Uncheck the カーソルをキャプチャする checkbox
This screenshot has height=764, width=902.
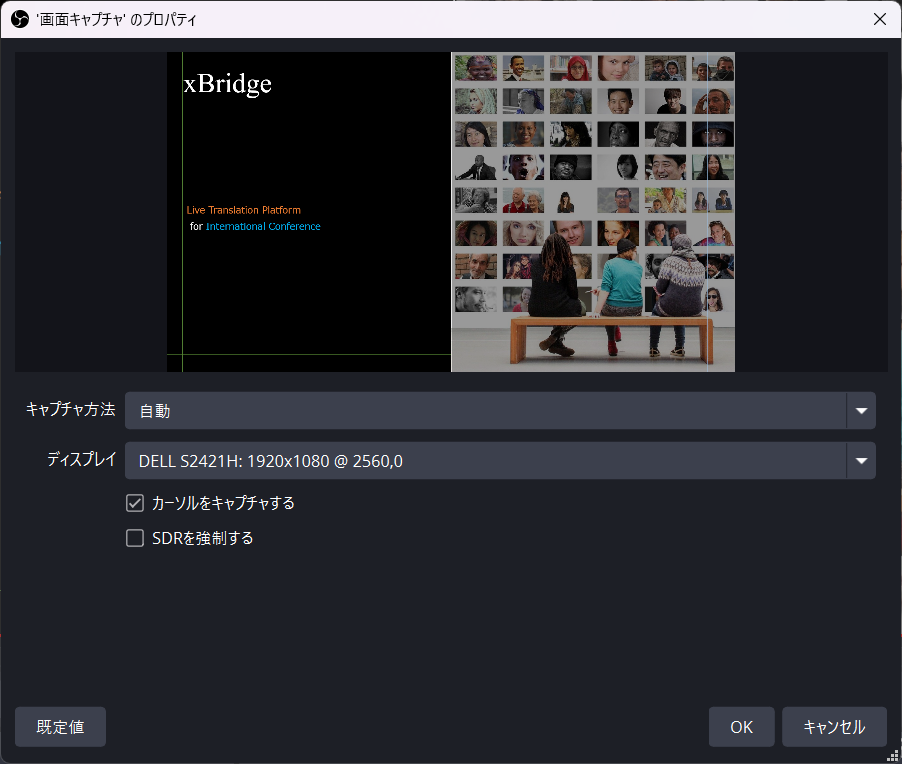pyautogui.click(x=135, y=503)
